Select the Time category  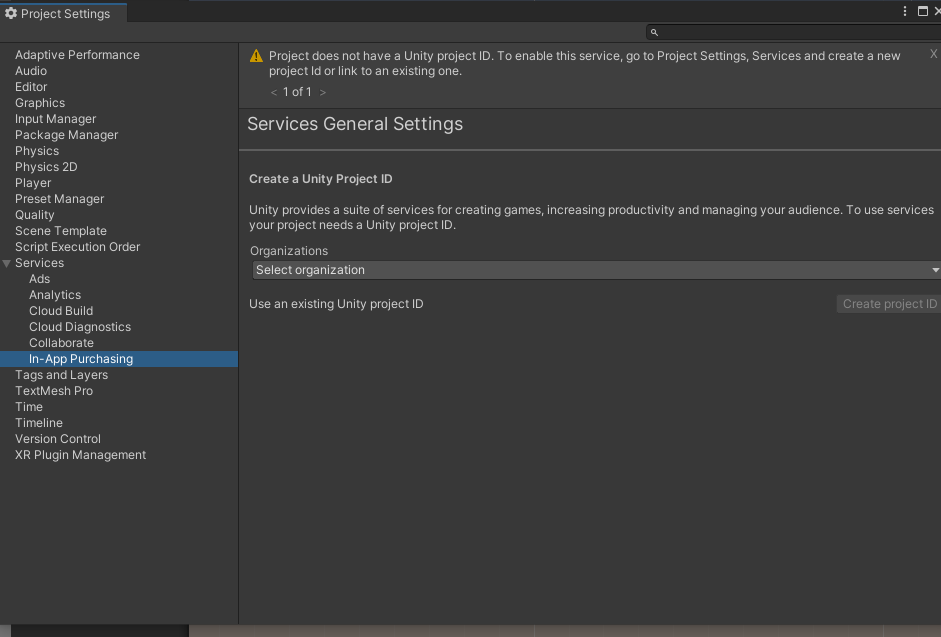(29, 407)
